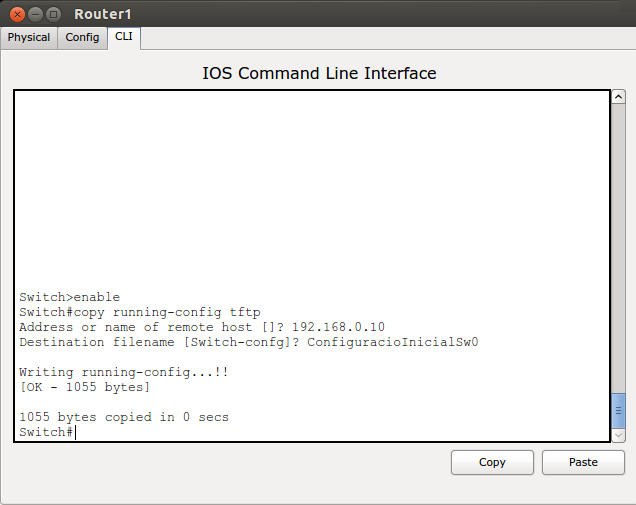The height and width of the screenshot is (505, 636).
Task: Click the remote host address 192.168.0.10 line
Action: click(201, 327)
